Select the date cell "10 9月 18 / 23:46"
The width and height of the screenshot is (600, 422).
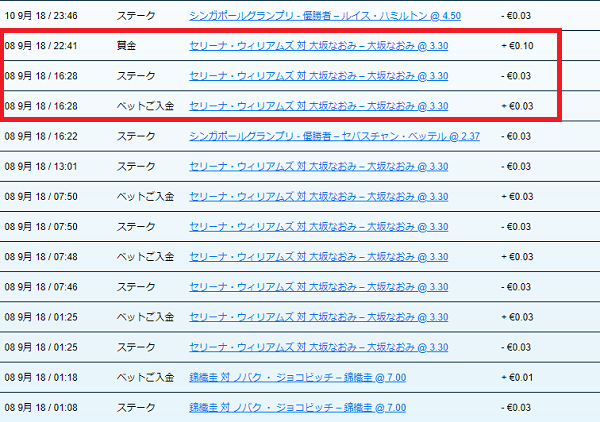tap(41, 16)
